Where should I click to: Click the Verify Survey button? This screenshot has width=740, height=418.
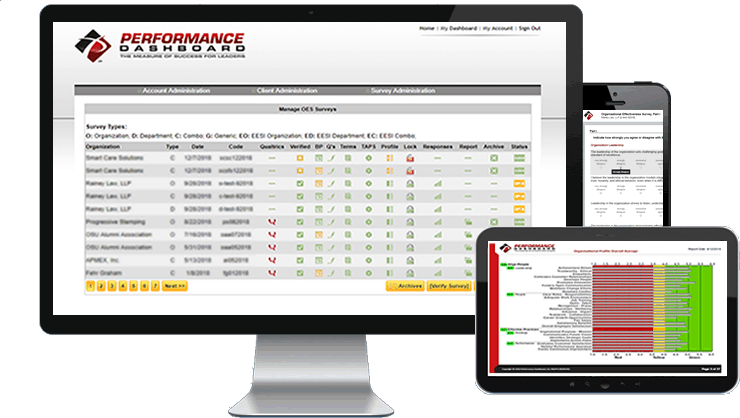(x=449, y=286)
